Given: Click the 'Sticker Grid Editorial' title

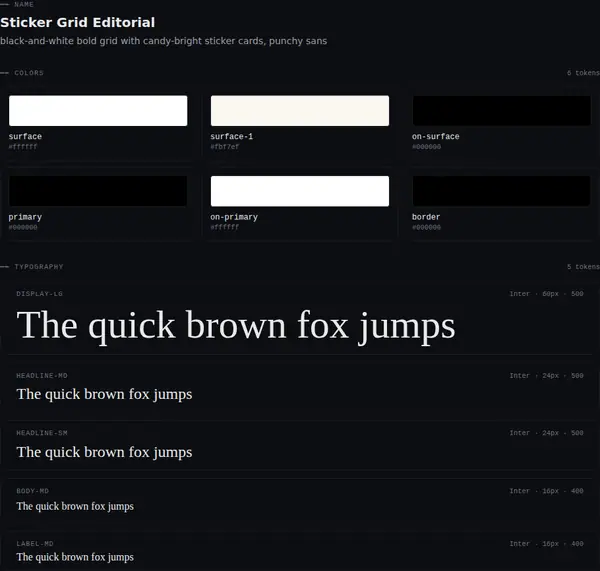Looking at the screenshot, I should [x=78, y=22].
